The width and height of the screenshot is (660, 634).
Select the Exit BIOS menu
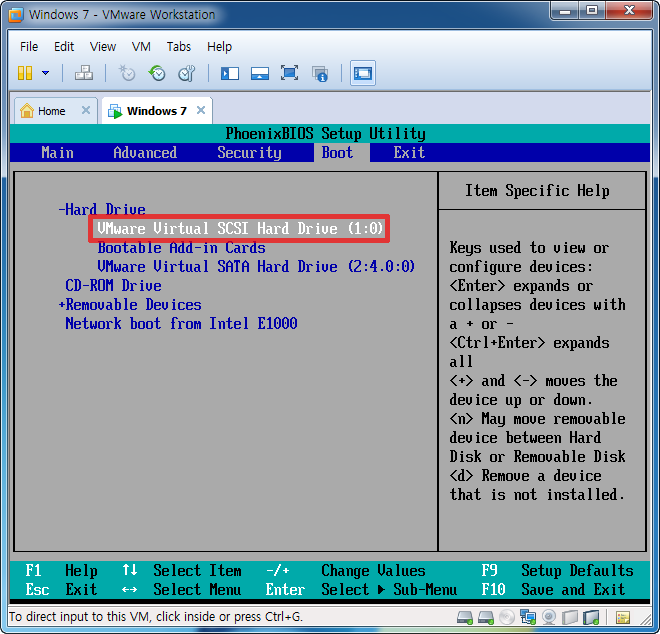point(409,152)
